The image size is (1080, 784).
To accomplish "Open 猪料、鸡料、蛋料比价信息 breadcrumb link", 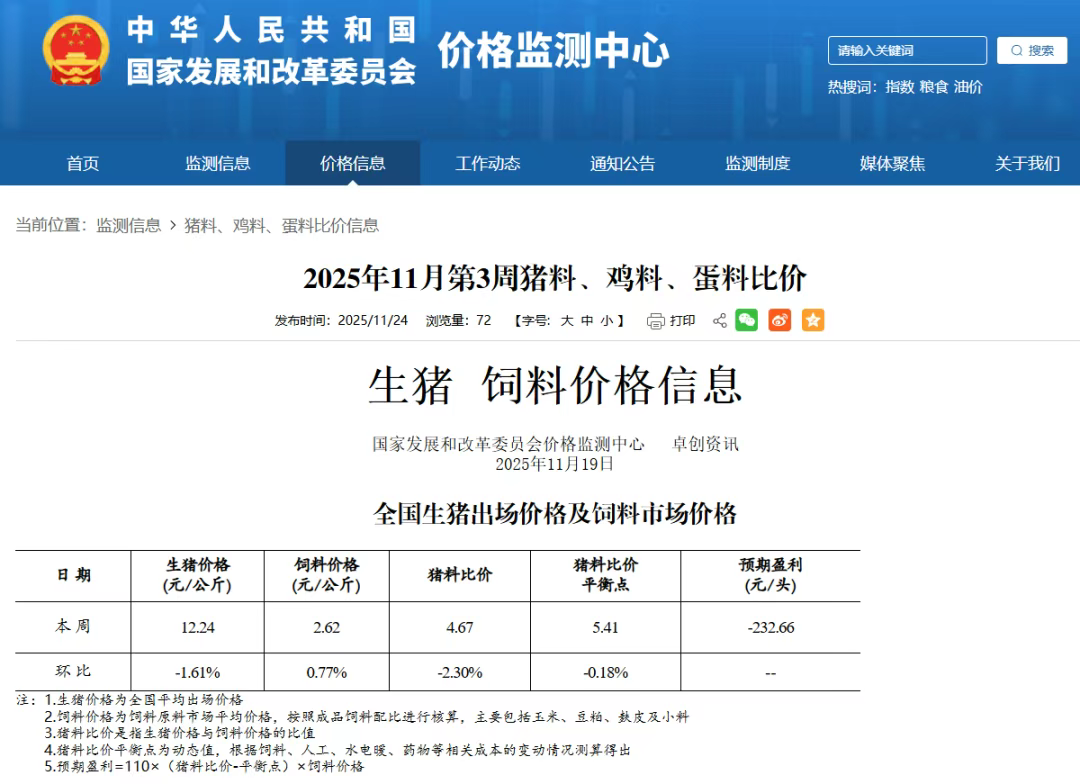I will [282, 225].
